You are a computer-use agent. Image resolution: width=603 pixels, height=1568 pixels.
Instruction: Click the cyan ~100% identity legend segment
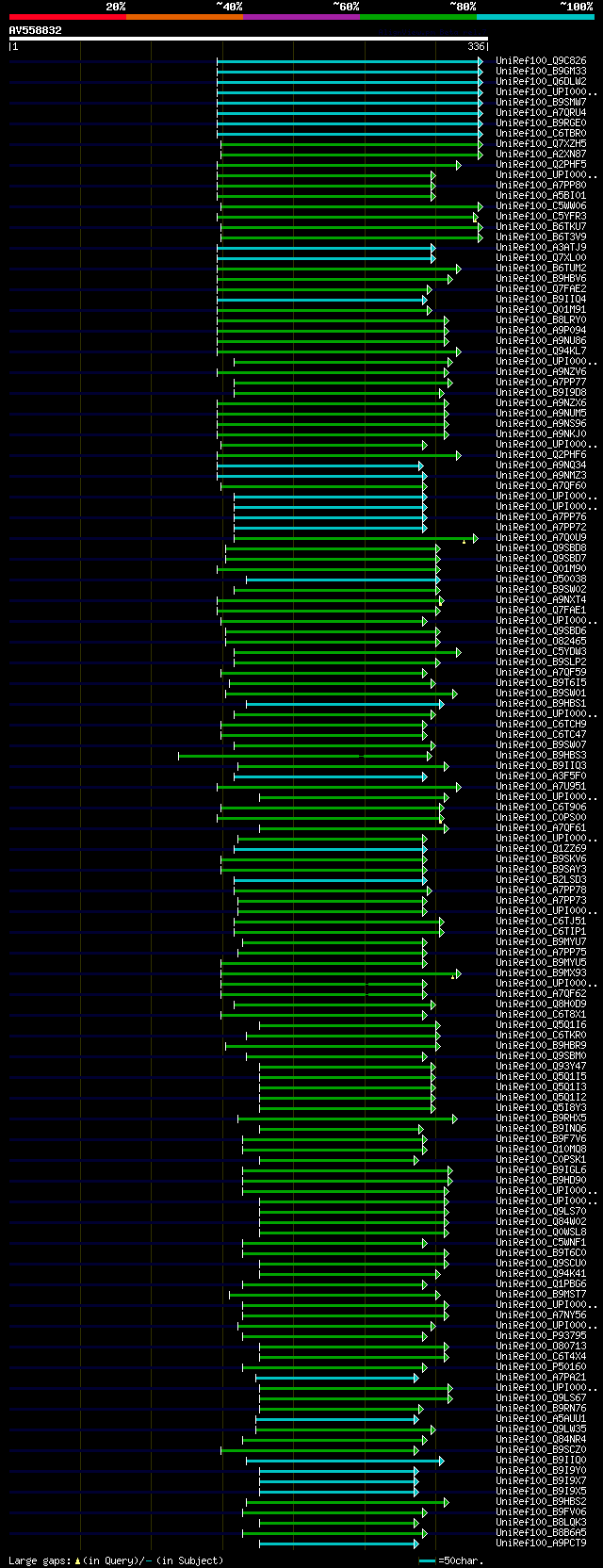click(x=535, y=17)
